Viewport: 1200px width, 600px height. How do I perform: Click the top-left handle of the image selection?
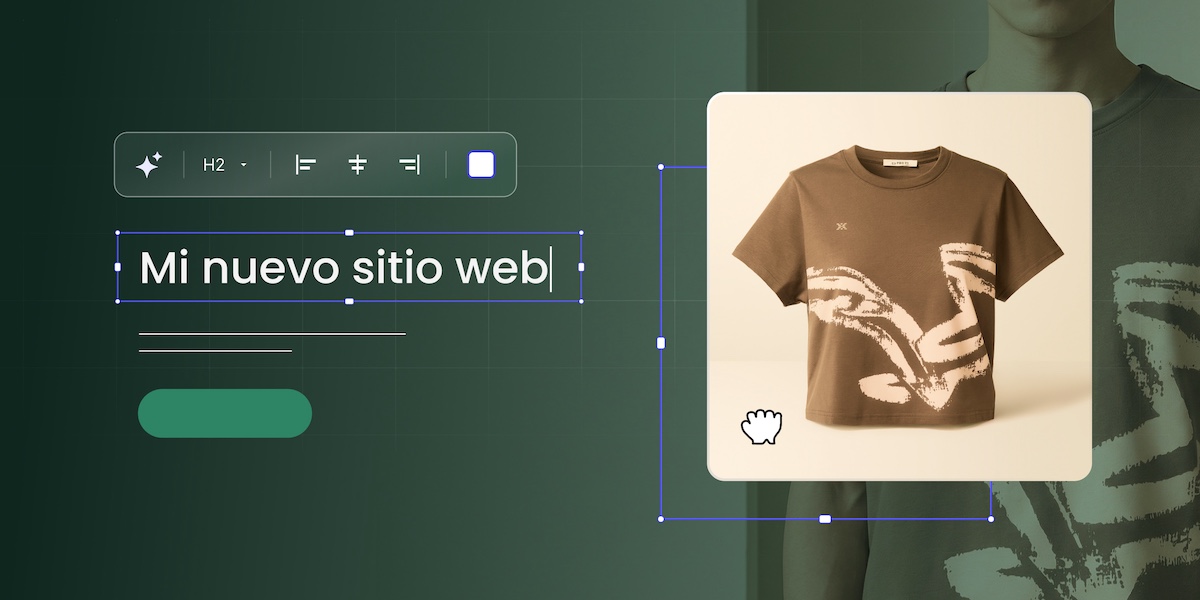click(659, 166)
